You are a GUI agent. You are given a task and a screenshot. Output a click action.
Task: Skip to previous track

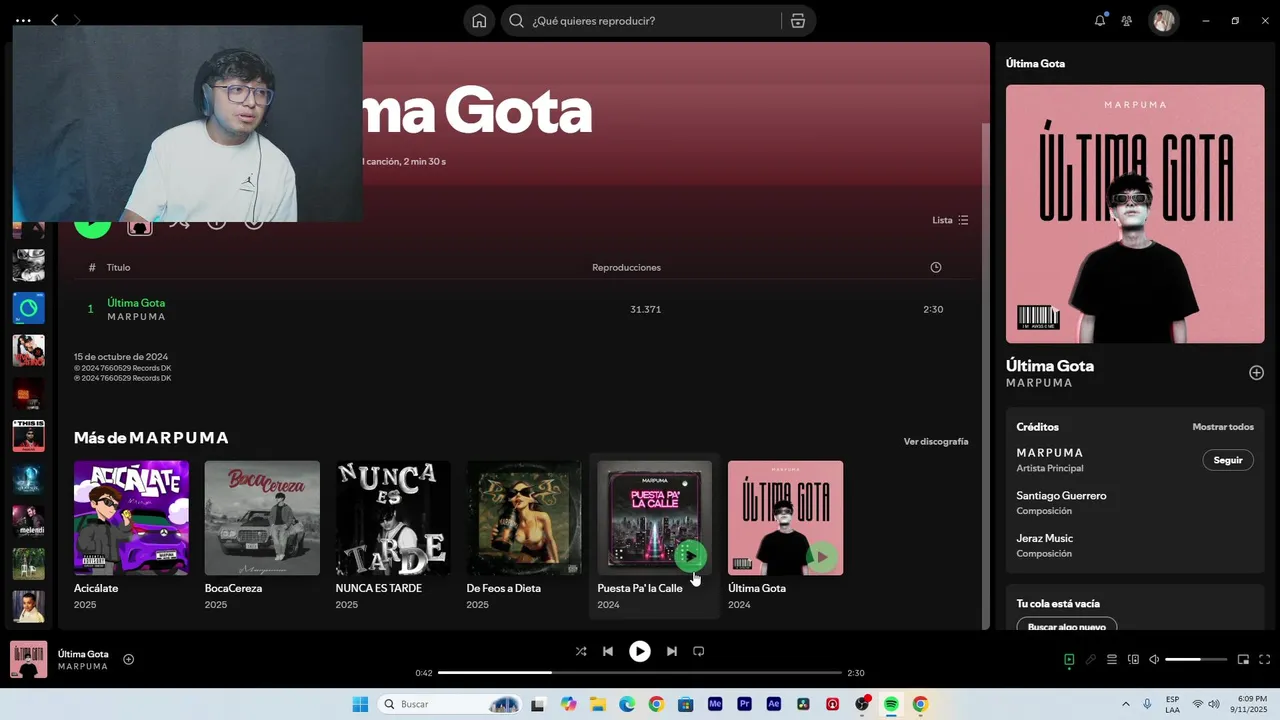(608, 651)
